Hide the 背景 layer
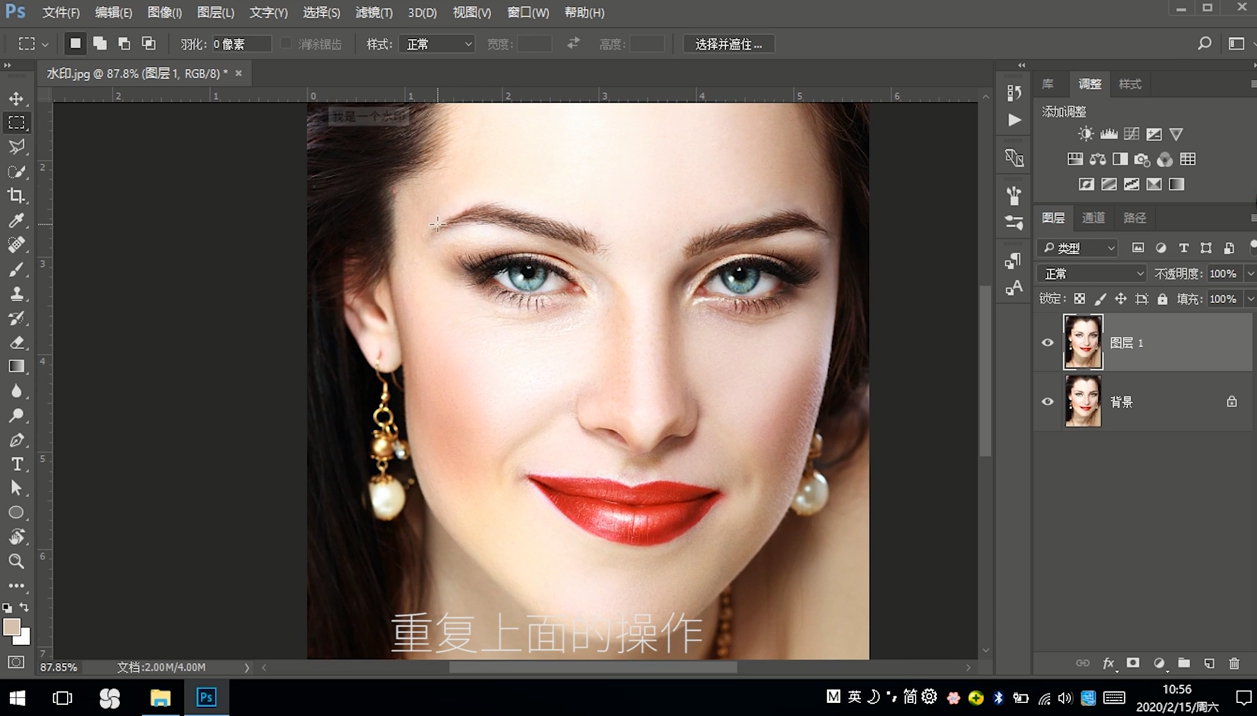Screen dimensions: 1257x716 1048,402
